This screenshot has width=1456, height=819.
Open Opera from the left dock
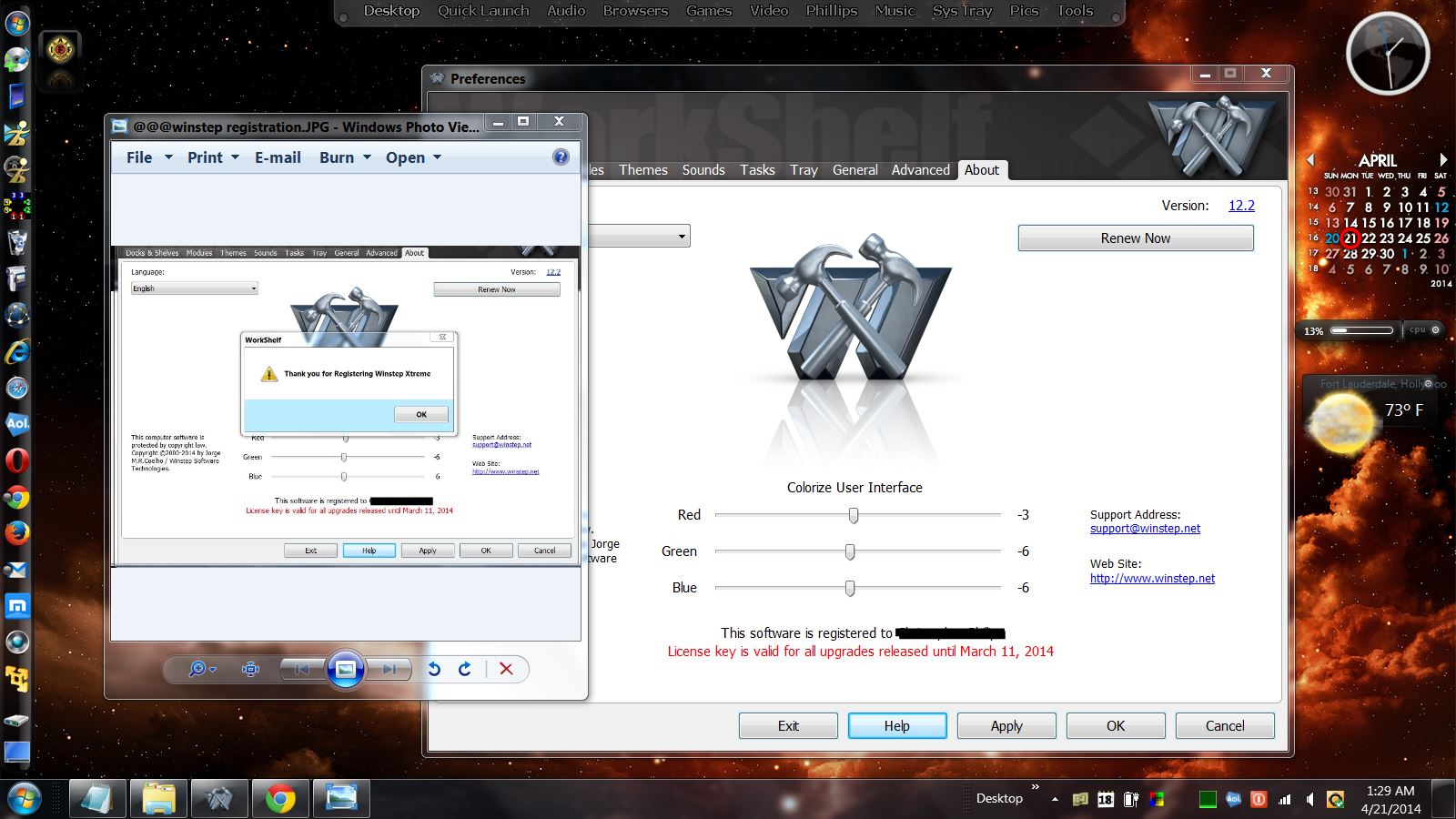coord(17,460)
